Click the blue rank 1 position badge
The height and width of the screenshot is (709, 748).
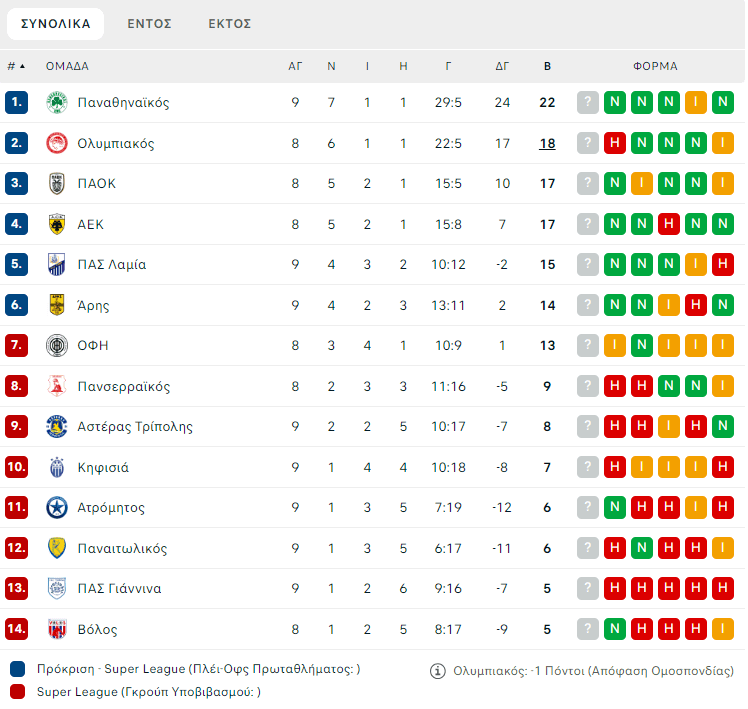pos(16,103)
